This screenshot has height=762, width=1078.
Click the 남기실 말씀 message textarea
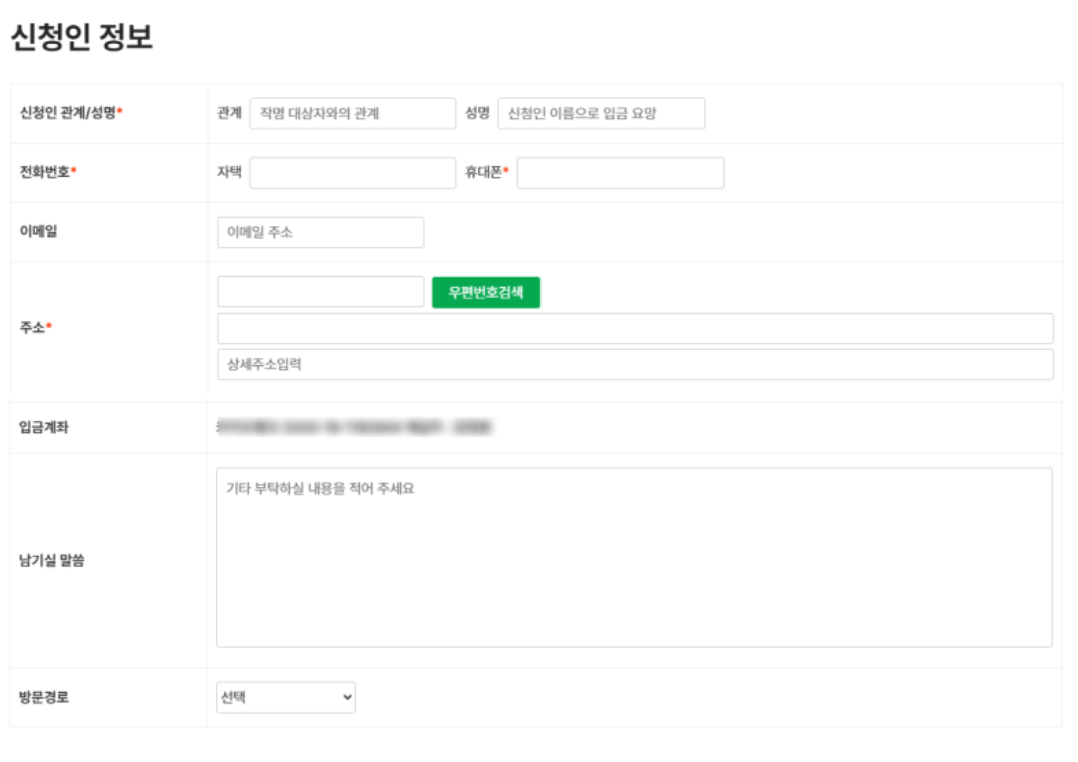(x=634, y=558)
